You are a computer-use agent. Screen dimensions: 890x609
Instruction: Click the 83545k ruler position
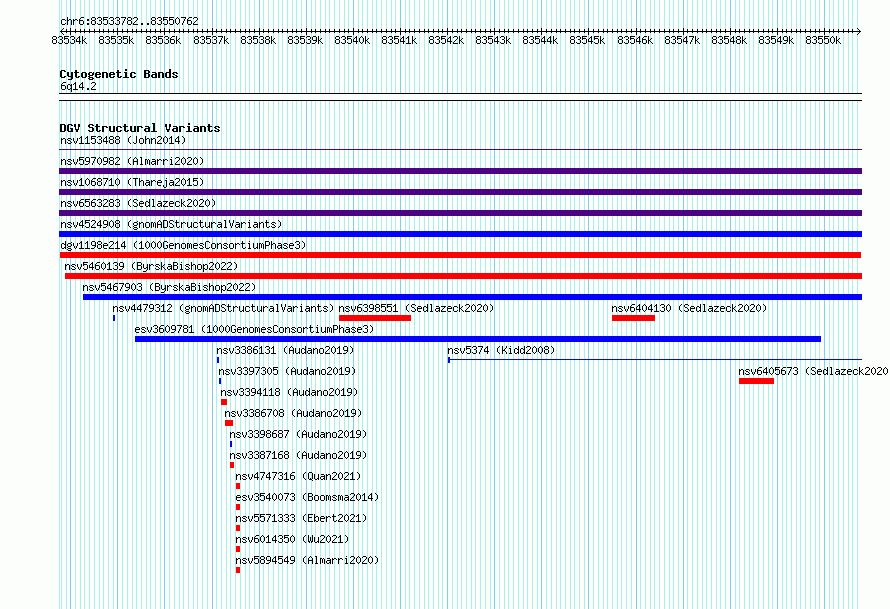click(x=587, y=40)
